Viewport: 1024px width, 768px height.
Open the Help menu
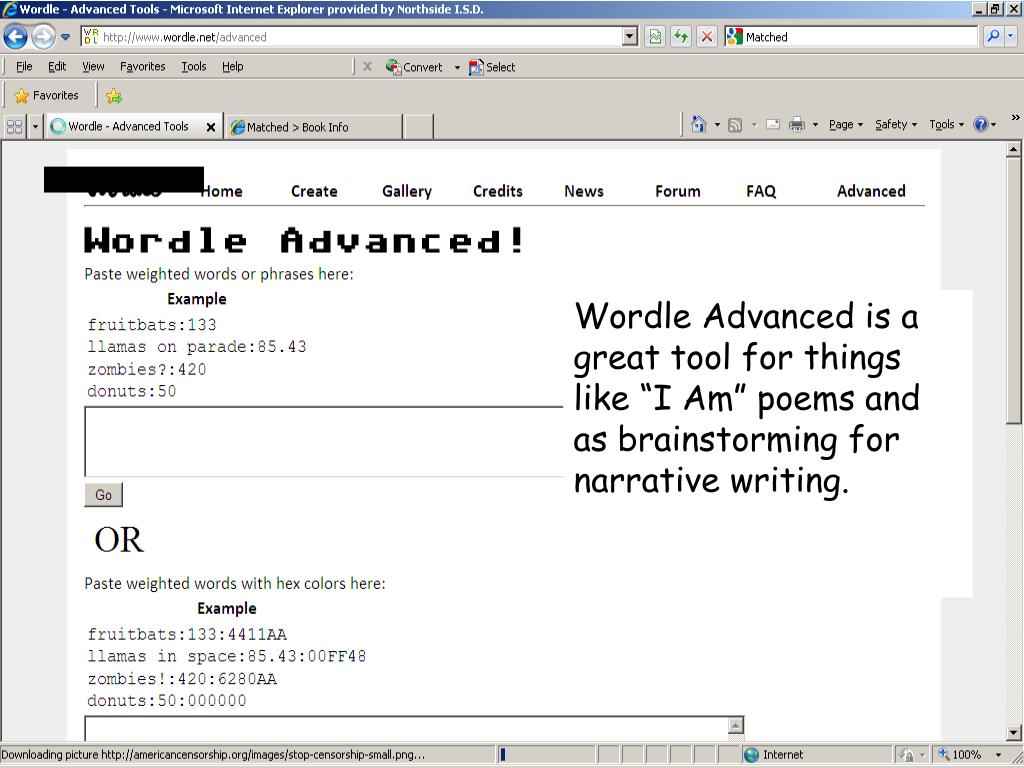tap(232, 67)
